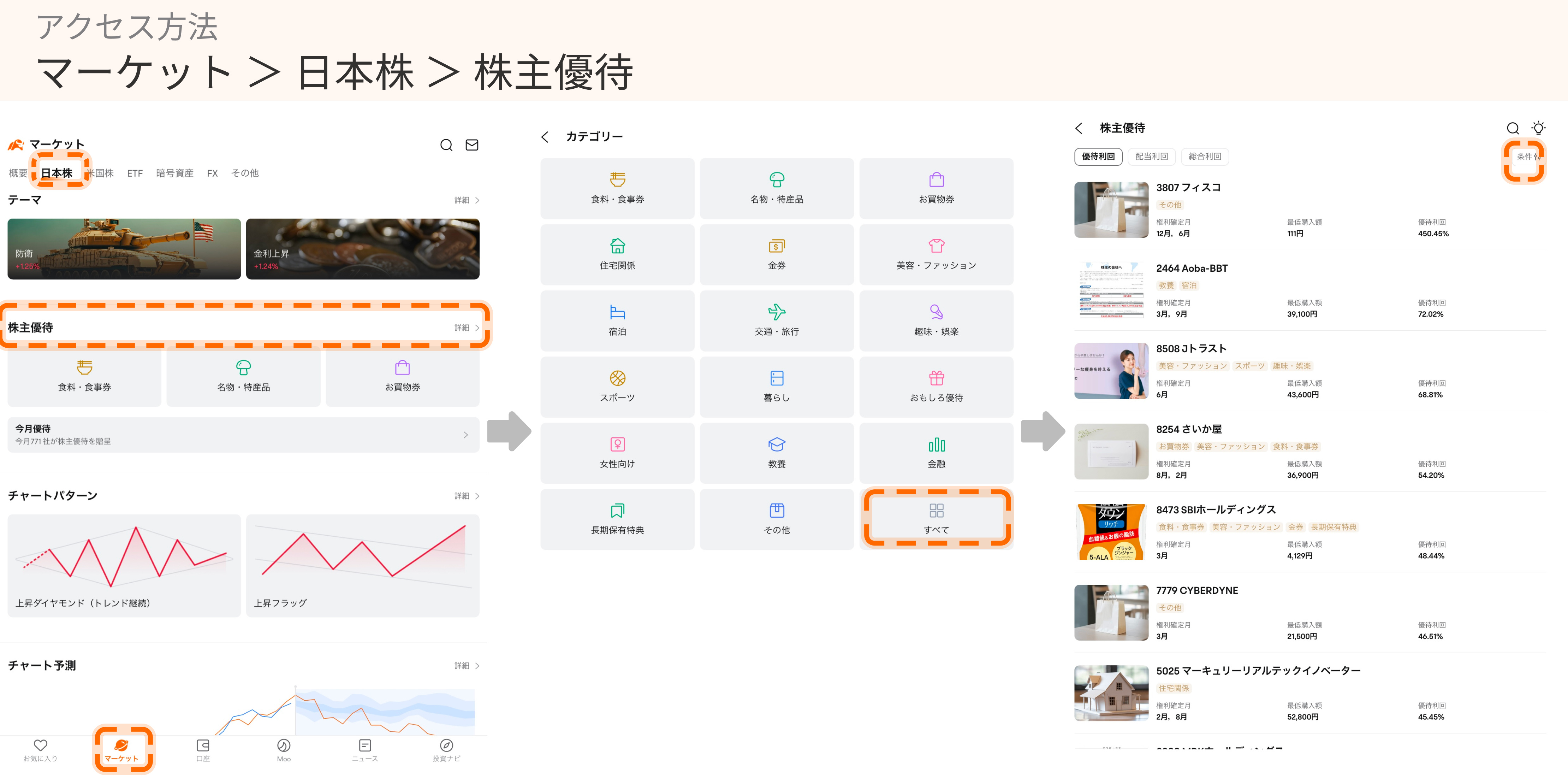This screenshot has width=1568, height=778.
Task: Choose the 女性向け category
Action: (x=617, y=454)
